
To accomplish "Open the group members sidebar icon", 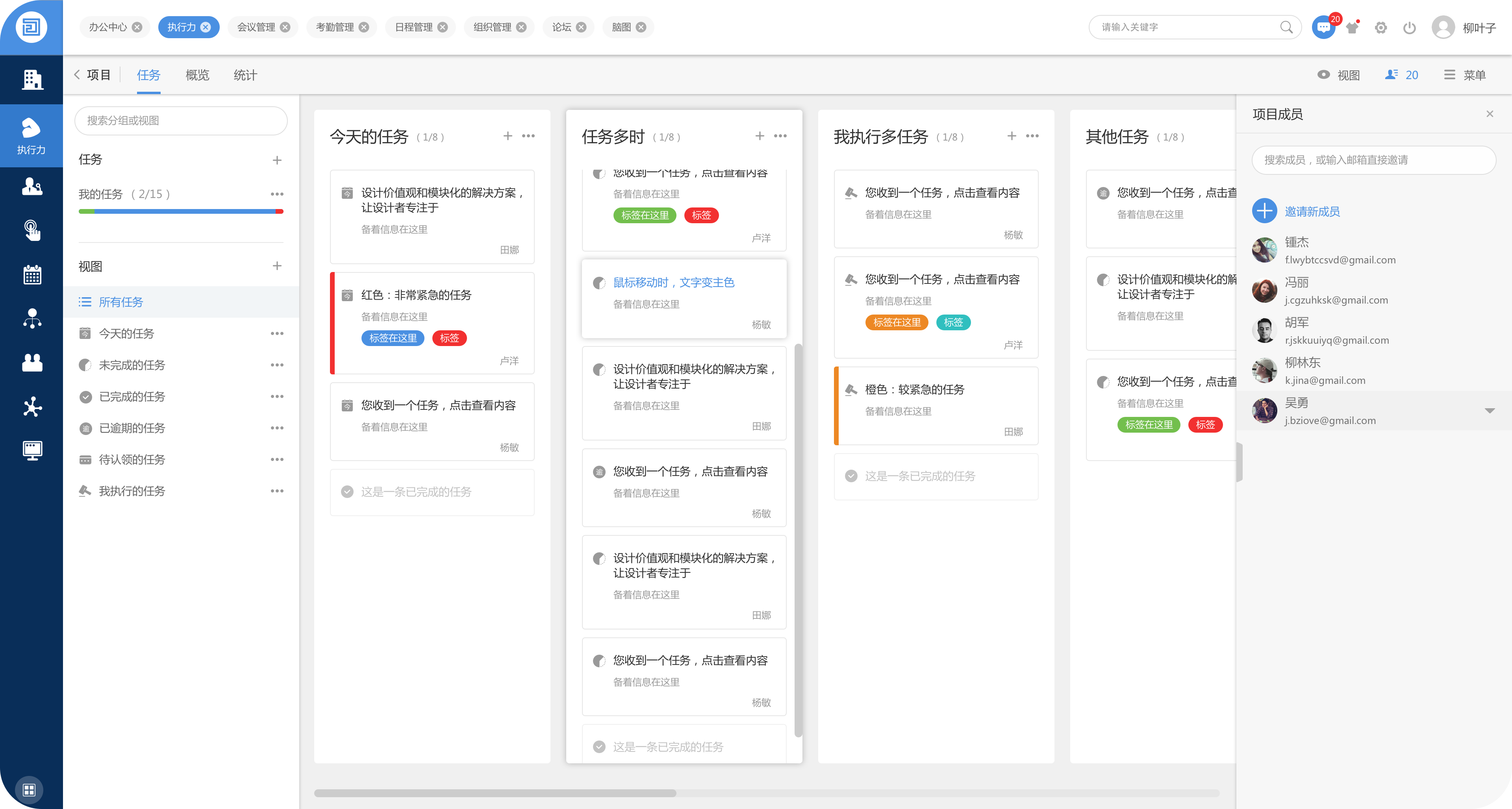I will 32,363.
